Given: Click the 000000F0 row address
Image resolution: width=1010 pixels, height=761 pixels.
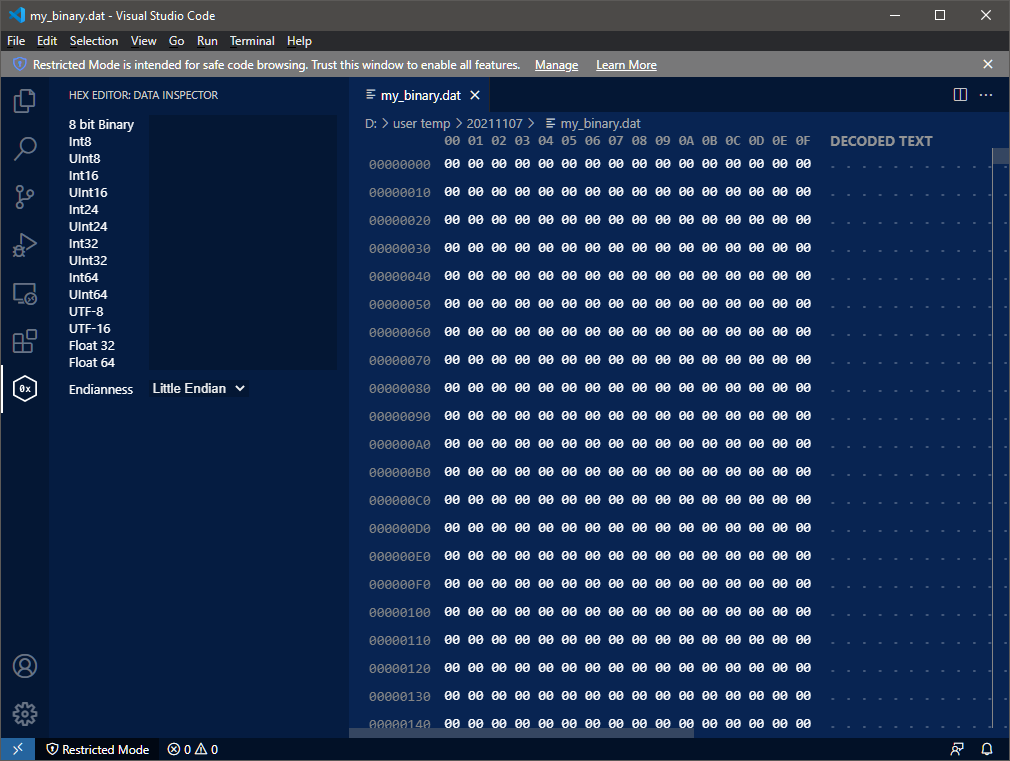Looking at the screenshot, I should [x=399, y=584].
